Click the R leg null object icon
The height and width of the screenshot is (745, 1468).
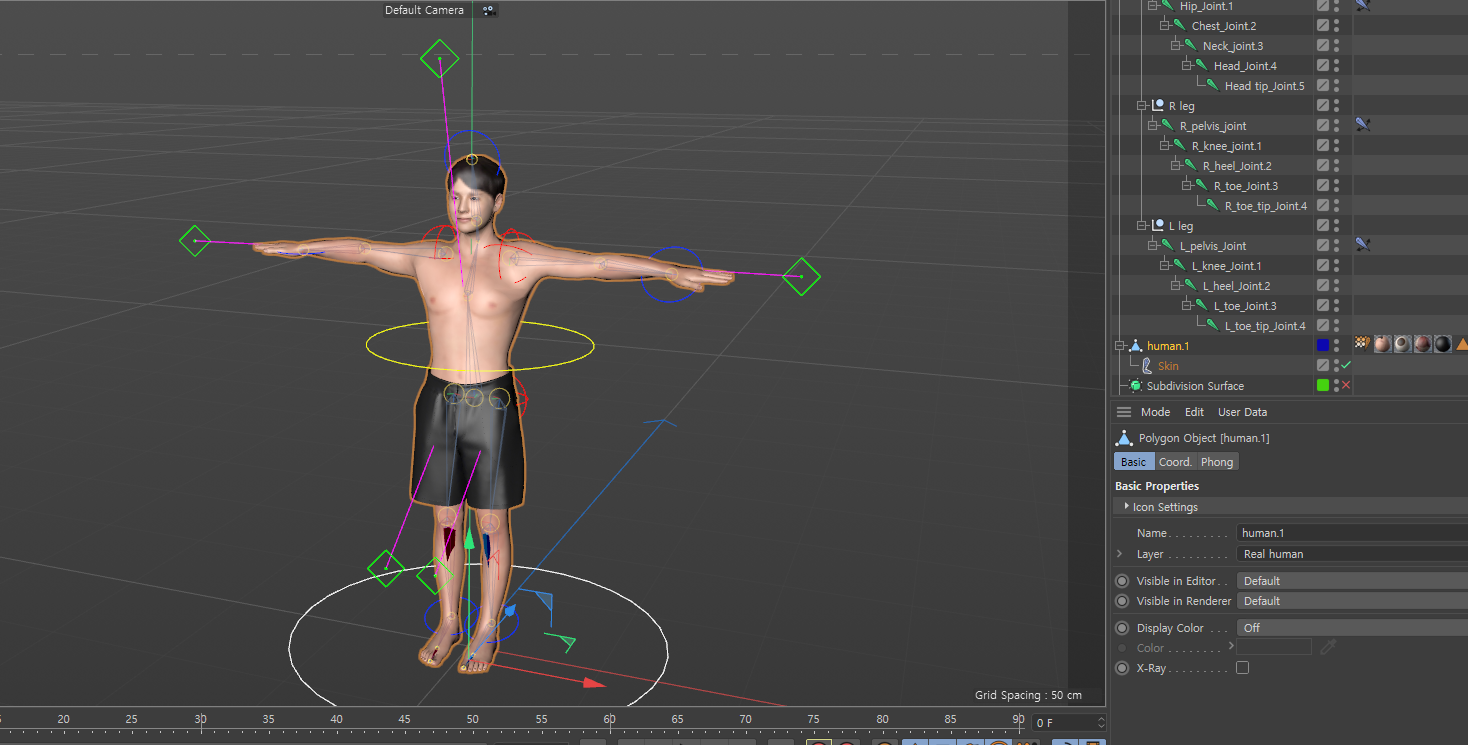(x=1158, y=106)
